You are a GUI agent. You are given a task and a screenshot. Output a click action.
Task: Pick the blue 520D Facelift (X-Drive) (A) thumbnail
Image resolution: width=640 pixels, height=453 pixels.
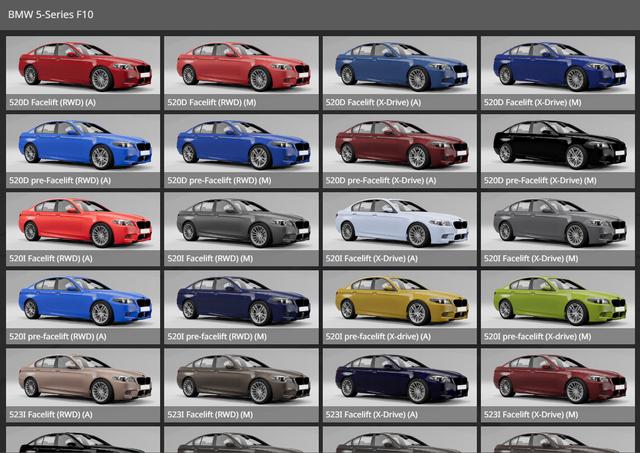[400, 65]
